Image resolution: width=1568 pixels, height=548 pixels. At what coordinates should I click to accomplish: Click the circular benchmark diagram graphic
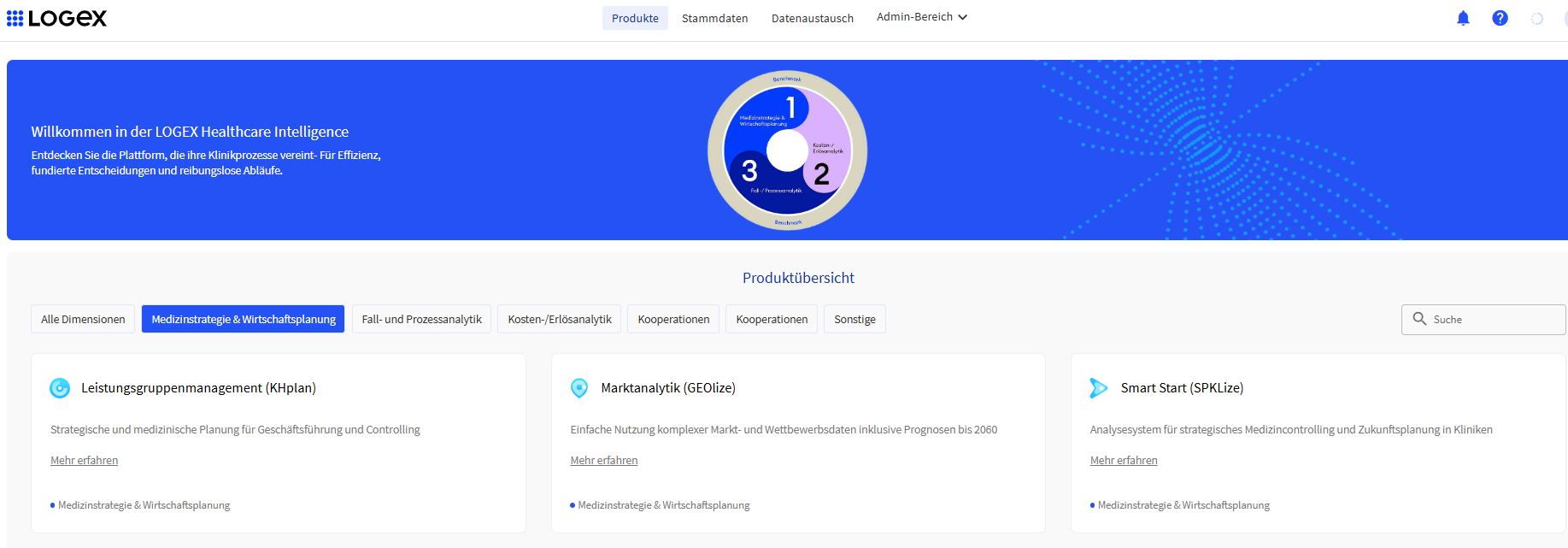click(787, 150)
